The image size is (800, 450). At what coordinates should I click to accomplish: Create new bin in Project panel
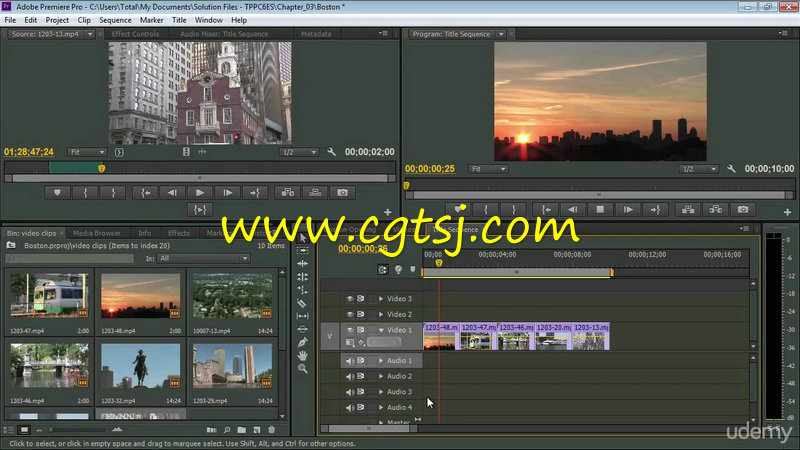pyautogui.click(x=241, y=430)
